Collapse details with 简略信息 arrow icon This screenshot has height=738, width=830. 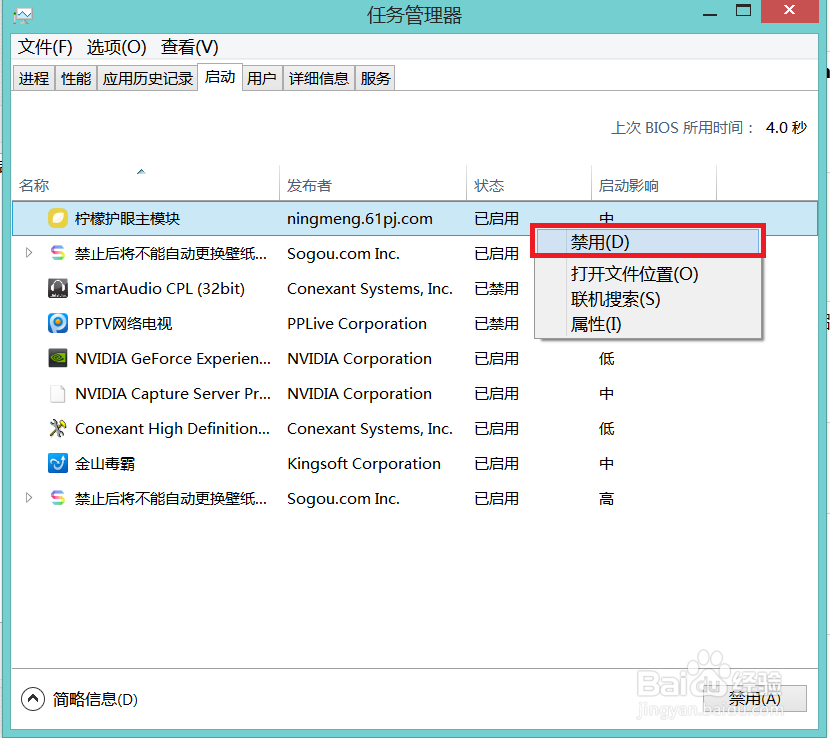(x=33, y=699)
